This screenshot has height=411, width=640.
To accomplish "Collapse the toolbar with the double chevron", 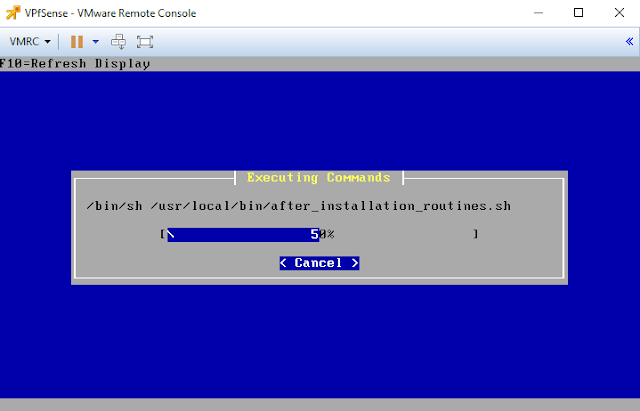I will pos(629,42).
